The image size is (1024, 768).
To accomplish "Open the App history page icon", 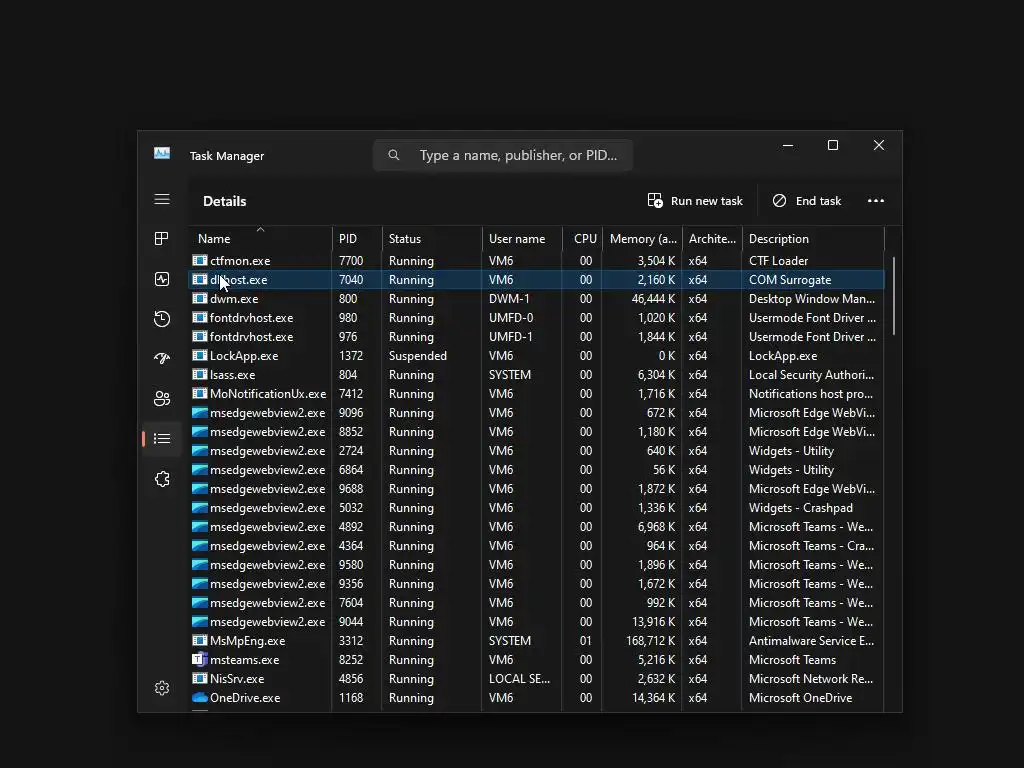I will [x=162, y=319].
